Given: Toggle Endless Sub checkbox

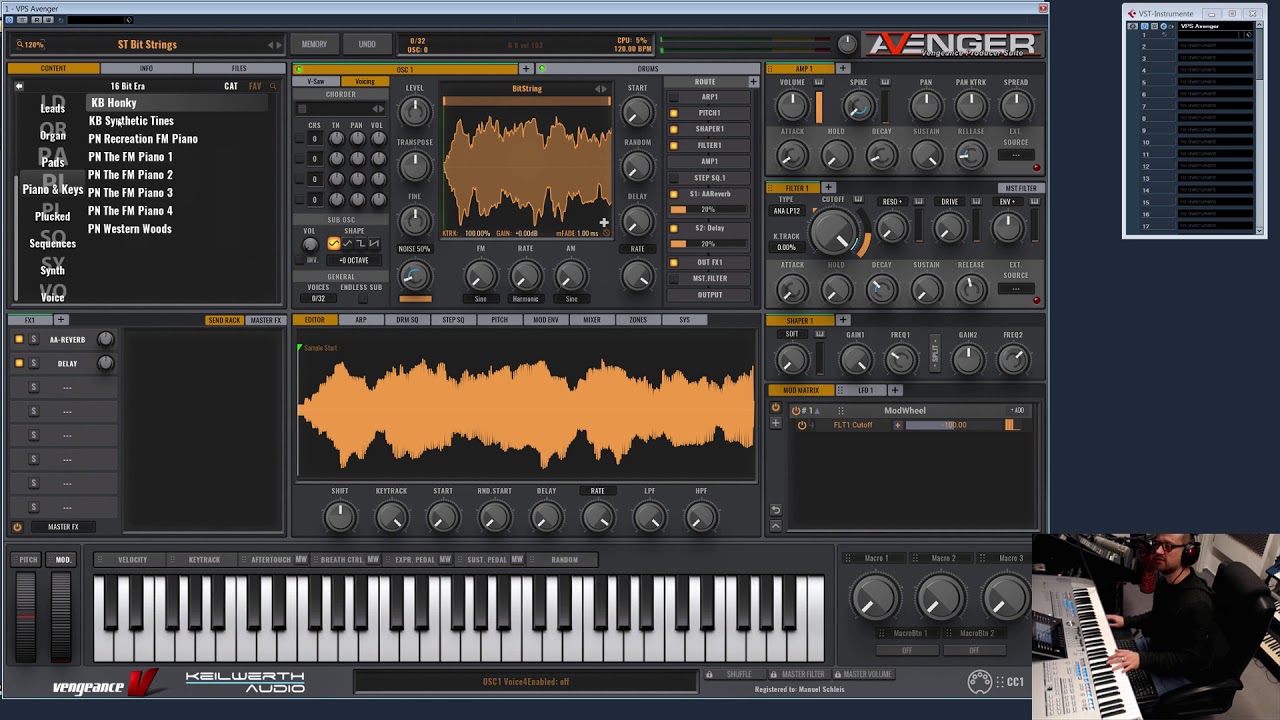Looking at the screenshot, I should (362, 298).
